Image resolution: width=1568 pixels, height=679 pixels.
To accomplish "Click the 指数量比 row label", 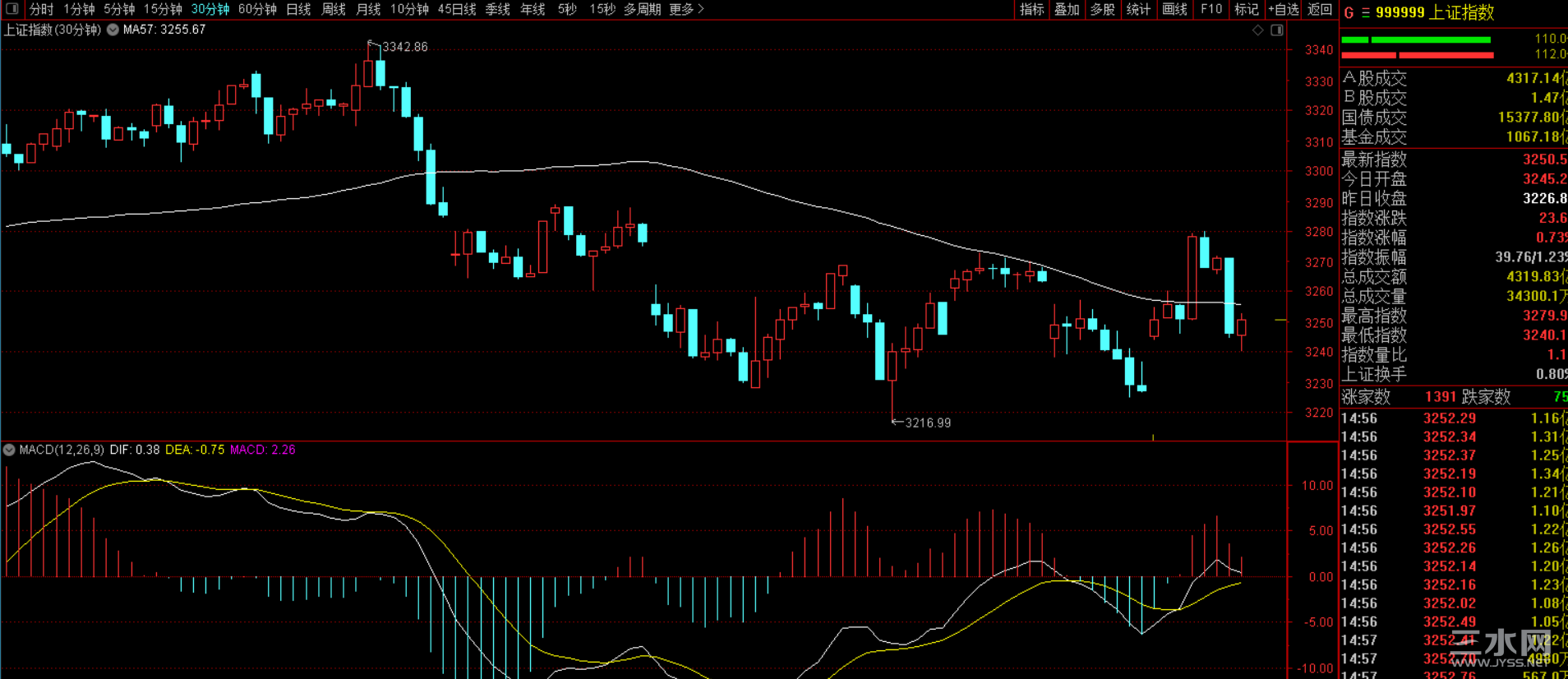I will click(1374, 355).
